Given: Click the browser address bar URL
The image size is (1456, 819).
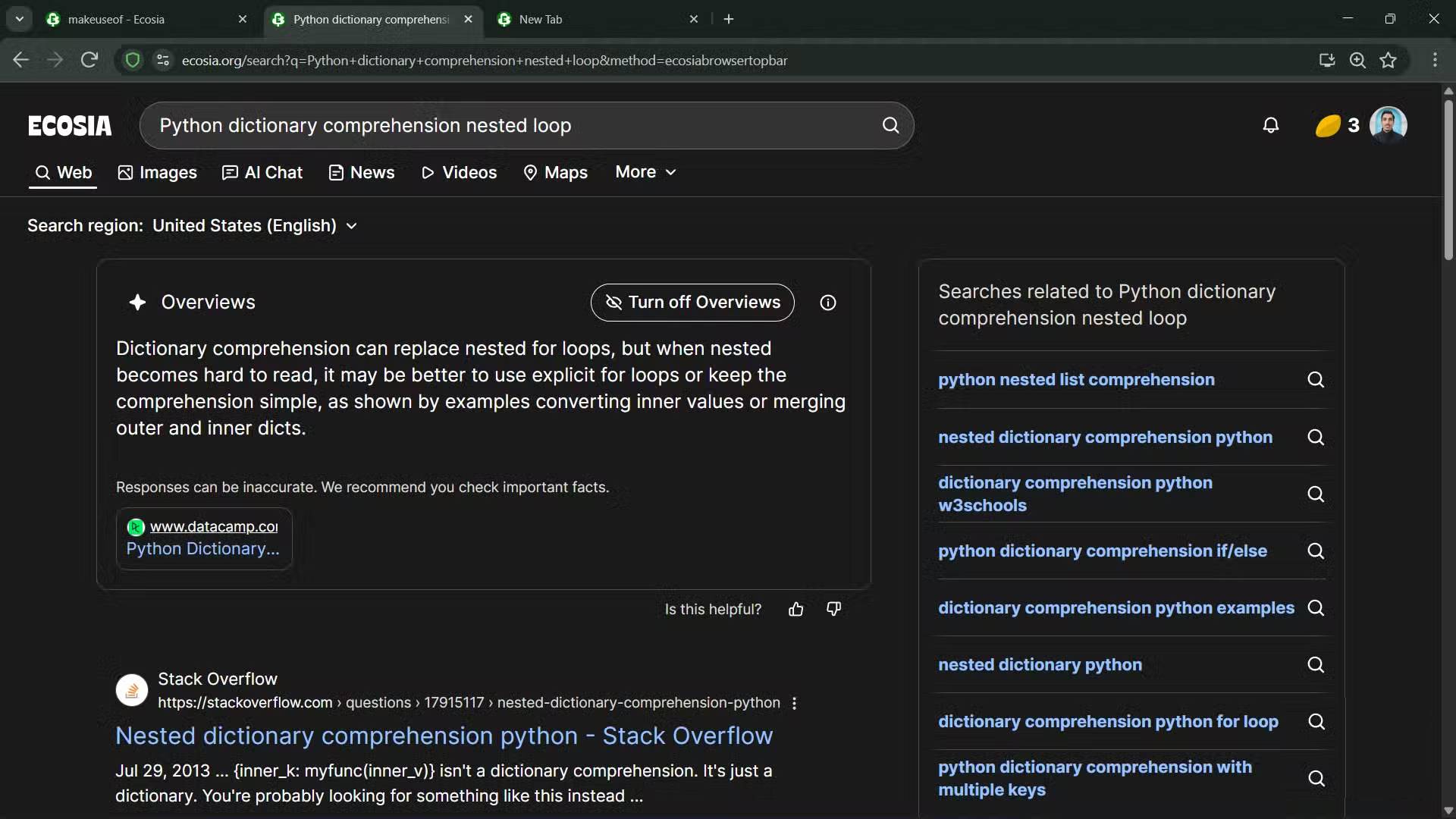Looking at the screenshot, I should click(x=484, y=61).
